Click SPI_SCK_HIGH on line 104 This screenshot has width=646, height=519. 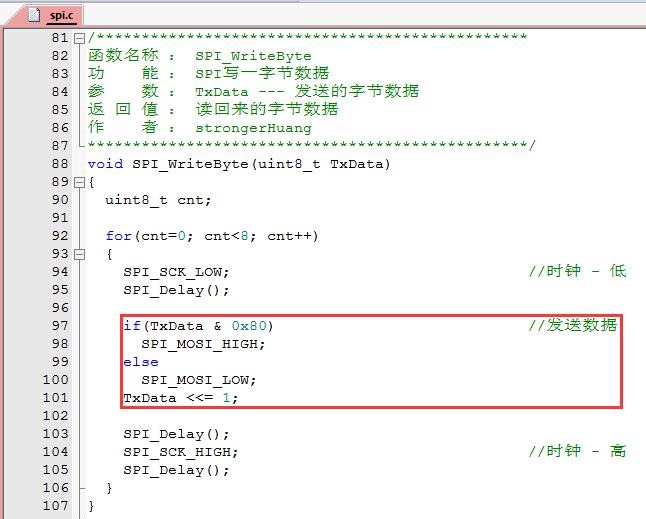click(x=180, y=452)
